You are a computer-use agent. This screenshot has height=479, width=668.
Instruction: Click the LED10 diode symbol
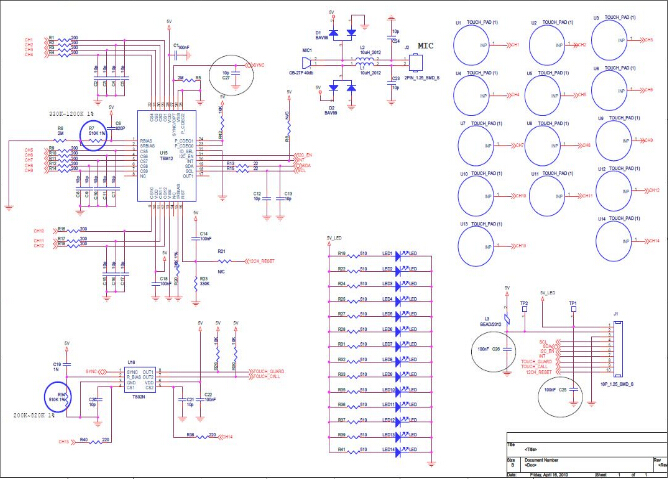[x=398, y=392]
